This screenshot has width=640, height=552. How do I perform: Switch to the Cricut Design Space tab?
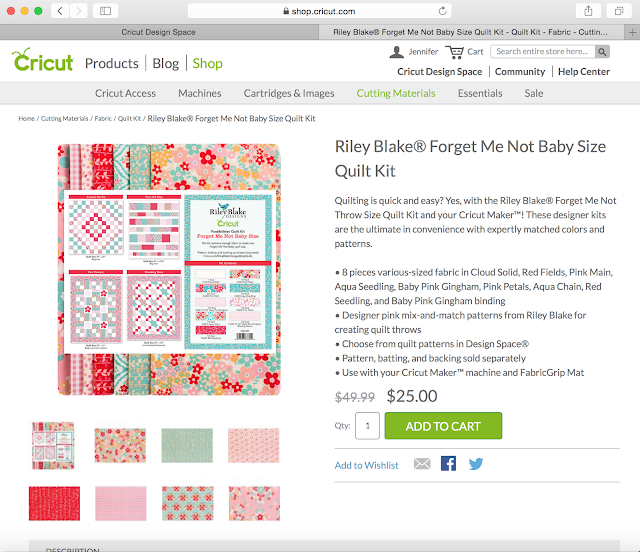point(158,32)
